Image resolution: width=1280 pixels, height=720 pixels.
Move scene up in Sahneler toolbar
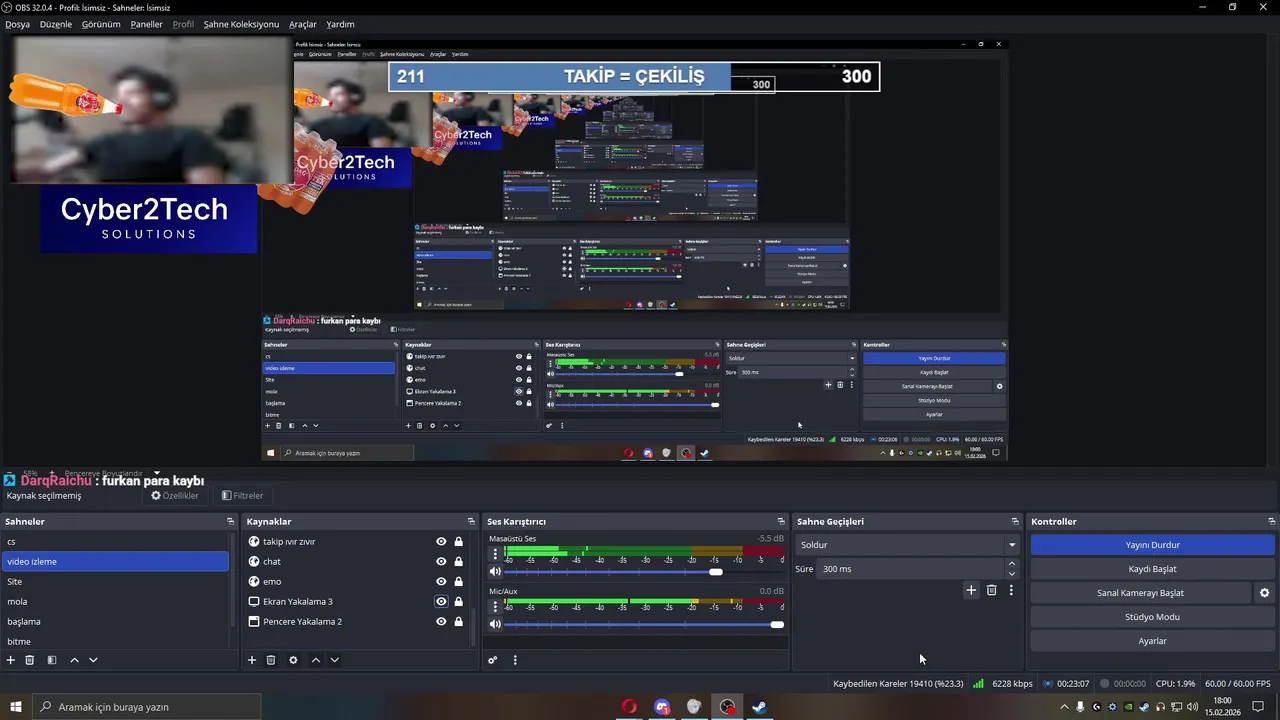(74, 660)
